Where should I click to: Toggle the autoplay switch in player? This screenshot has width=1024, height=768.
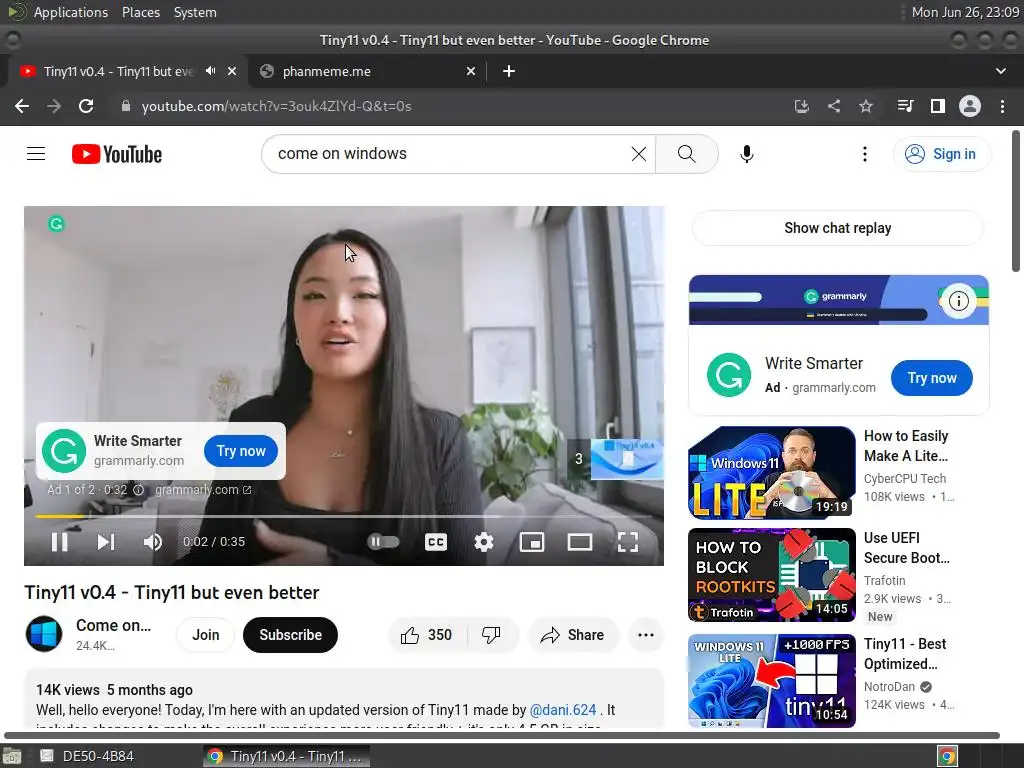tap(383, 541)
